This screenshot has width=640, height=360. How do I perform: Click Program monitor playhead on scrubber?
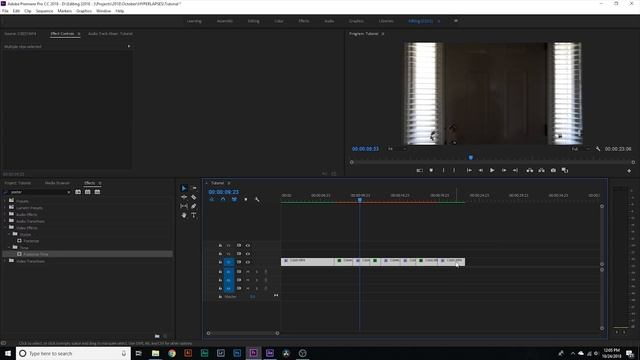[471, 157]
